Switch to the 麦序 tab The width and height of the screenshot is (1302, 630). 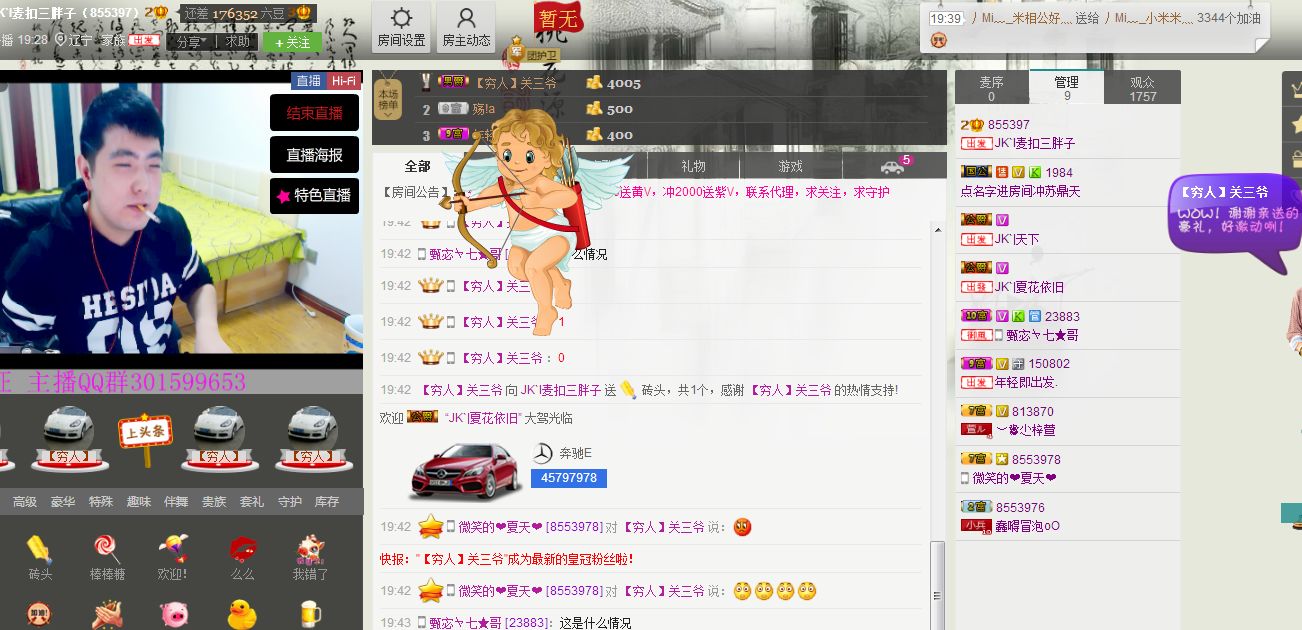991,88
